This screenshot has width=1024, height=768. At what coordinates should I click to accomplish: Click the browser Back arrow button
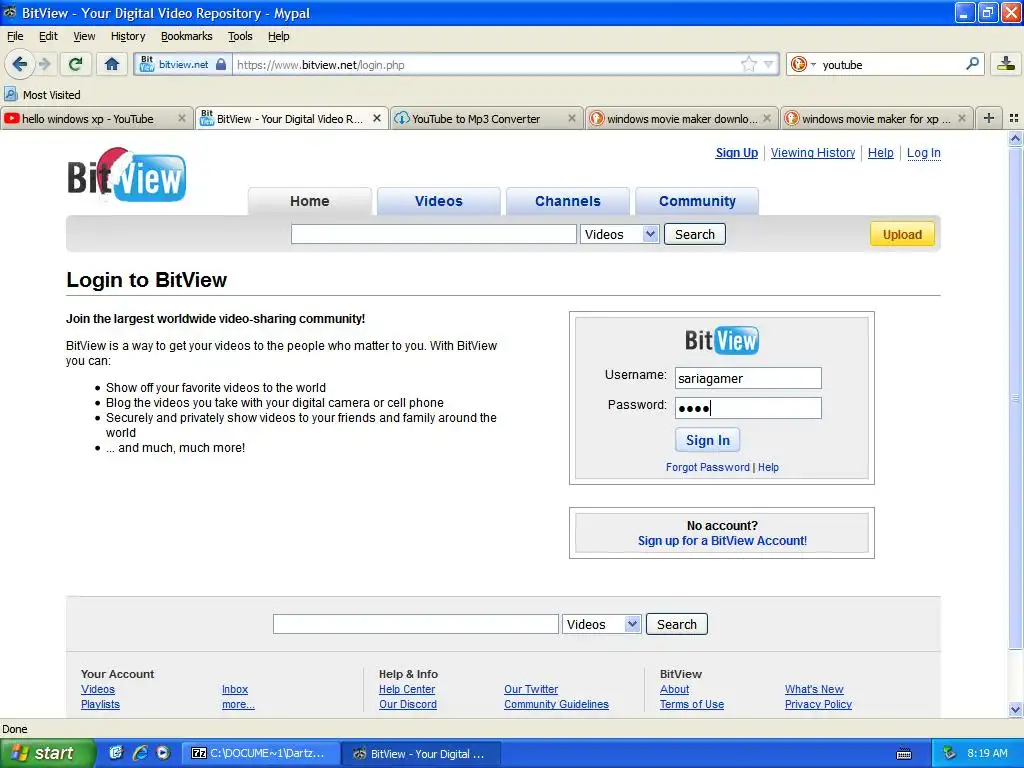20,64
